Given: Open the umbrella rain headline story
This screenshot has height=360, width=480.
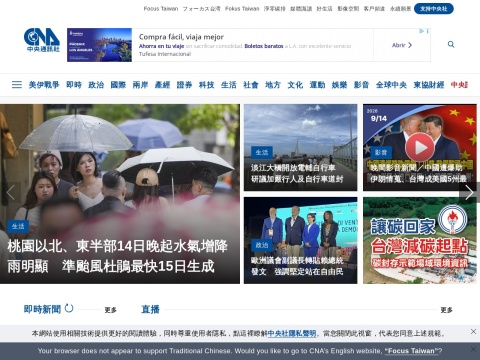Looking at the screenshot, I should point(120,194).
